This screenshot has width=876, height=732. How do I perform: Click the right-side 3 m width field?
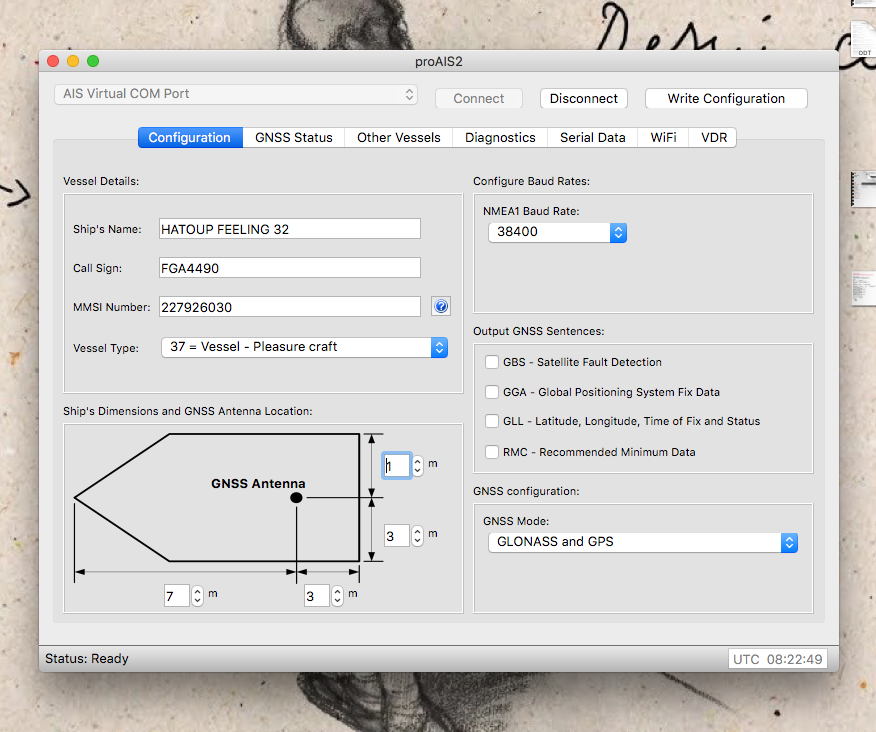click(x=397, y=536)
